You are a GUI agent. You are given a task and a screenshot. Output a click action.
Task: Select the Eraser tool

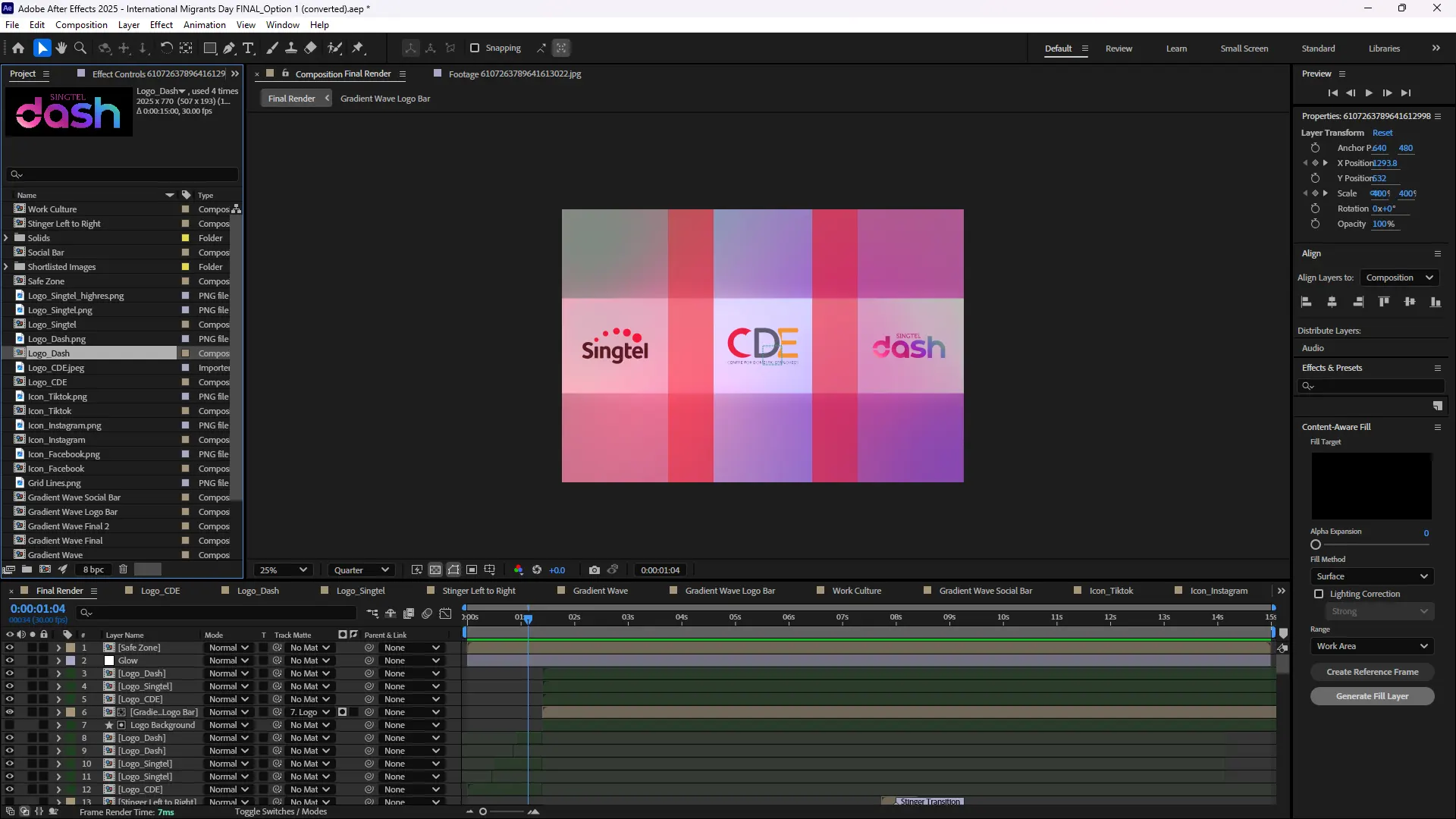pos(310,48)
